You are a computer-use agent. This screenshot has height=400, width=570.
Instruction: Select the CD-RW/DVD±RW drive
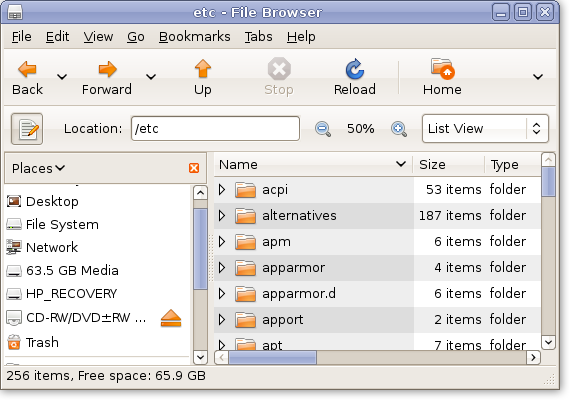76,318
